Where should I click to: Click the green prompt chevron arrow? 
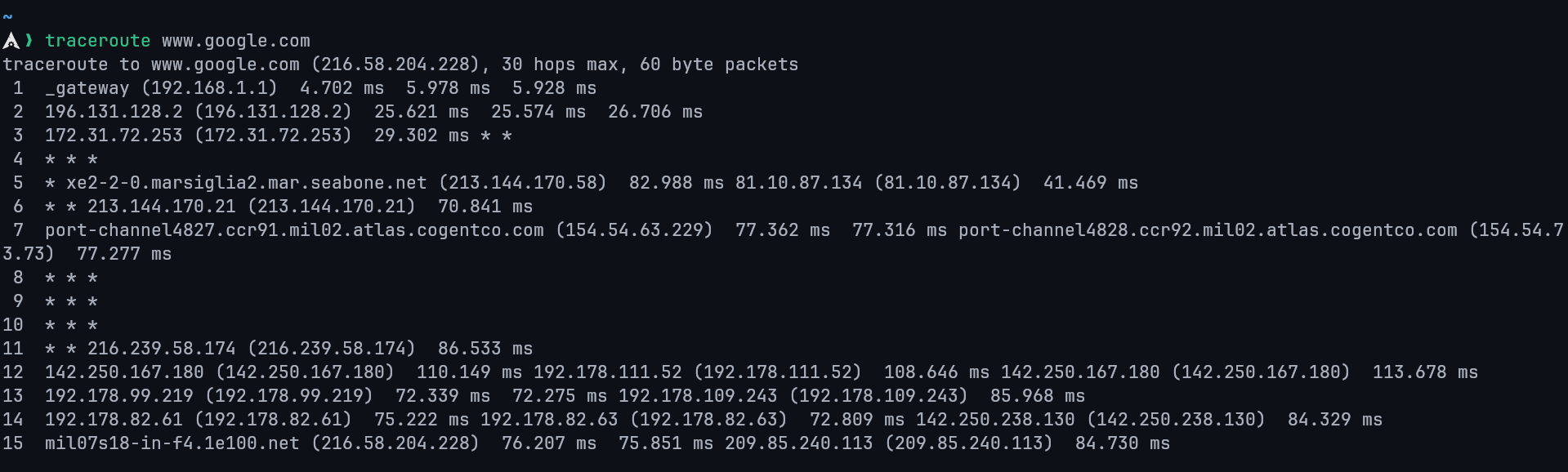tap(29, 40)
